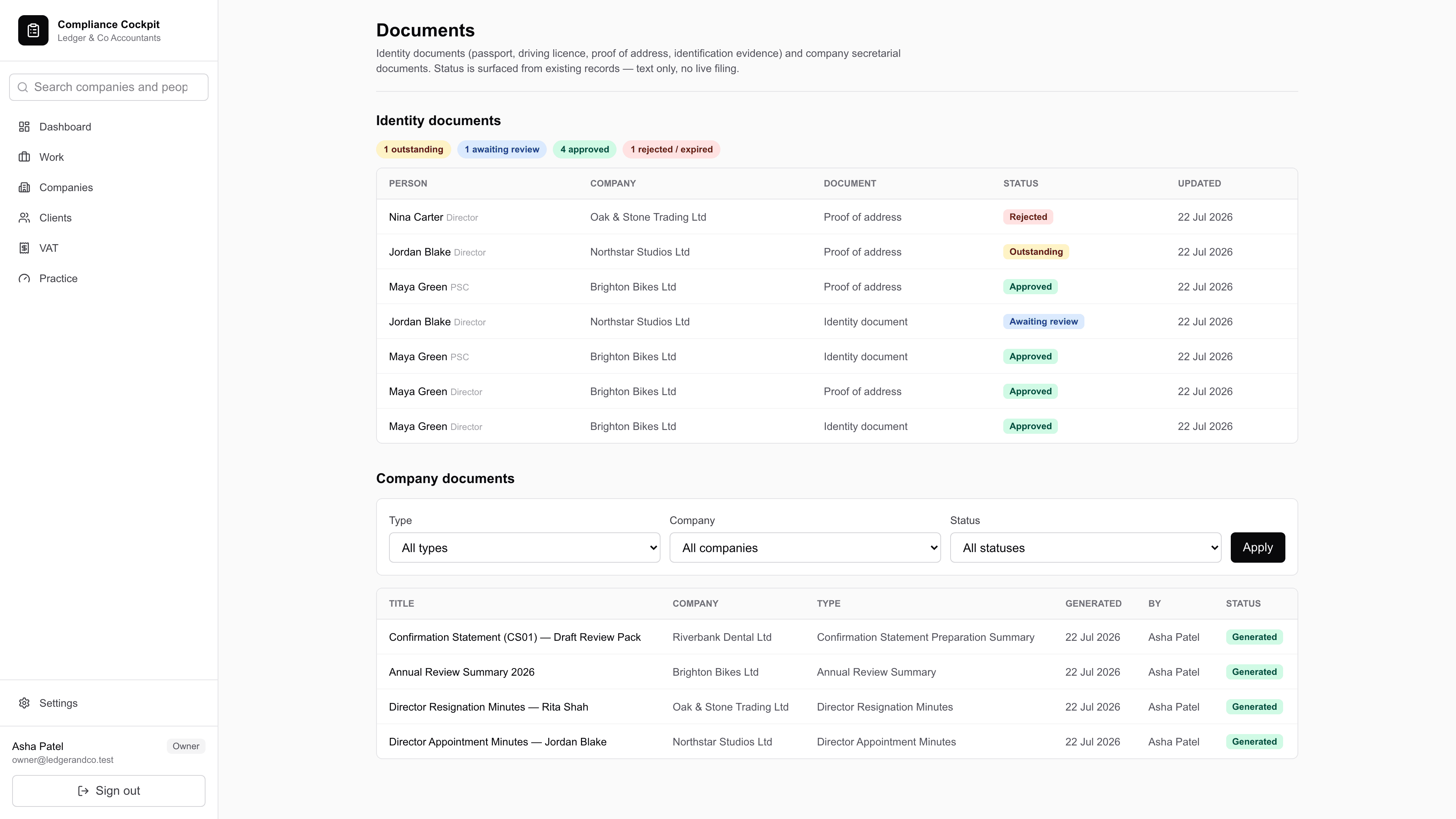Click the 1 rejected / expired badge
The height and width of the screenshot is (819, 1456).
click(672, 149)
